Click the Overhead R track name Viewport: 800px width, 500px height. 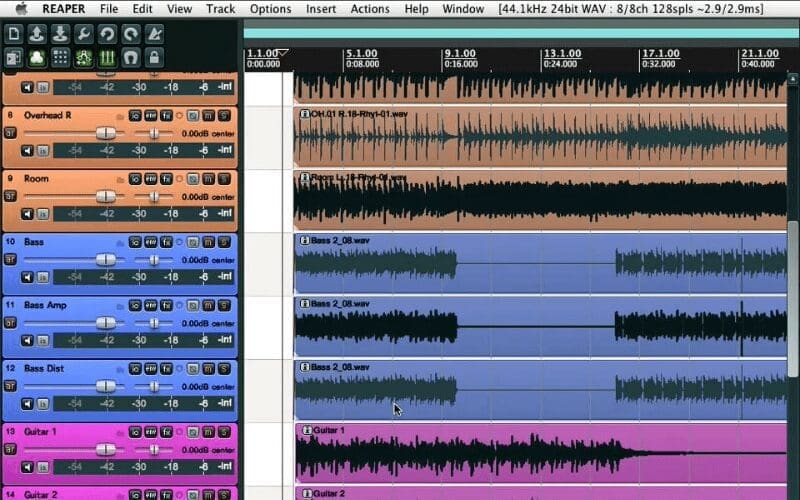(x=47, y=115)
